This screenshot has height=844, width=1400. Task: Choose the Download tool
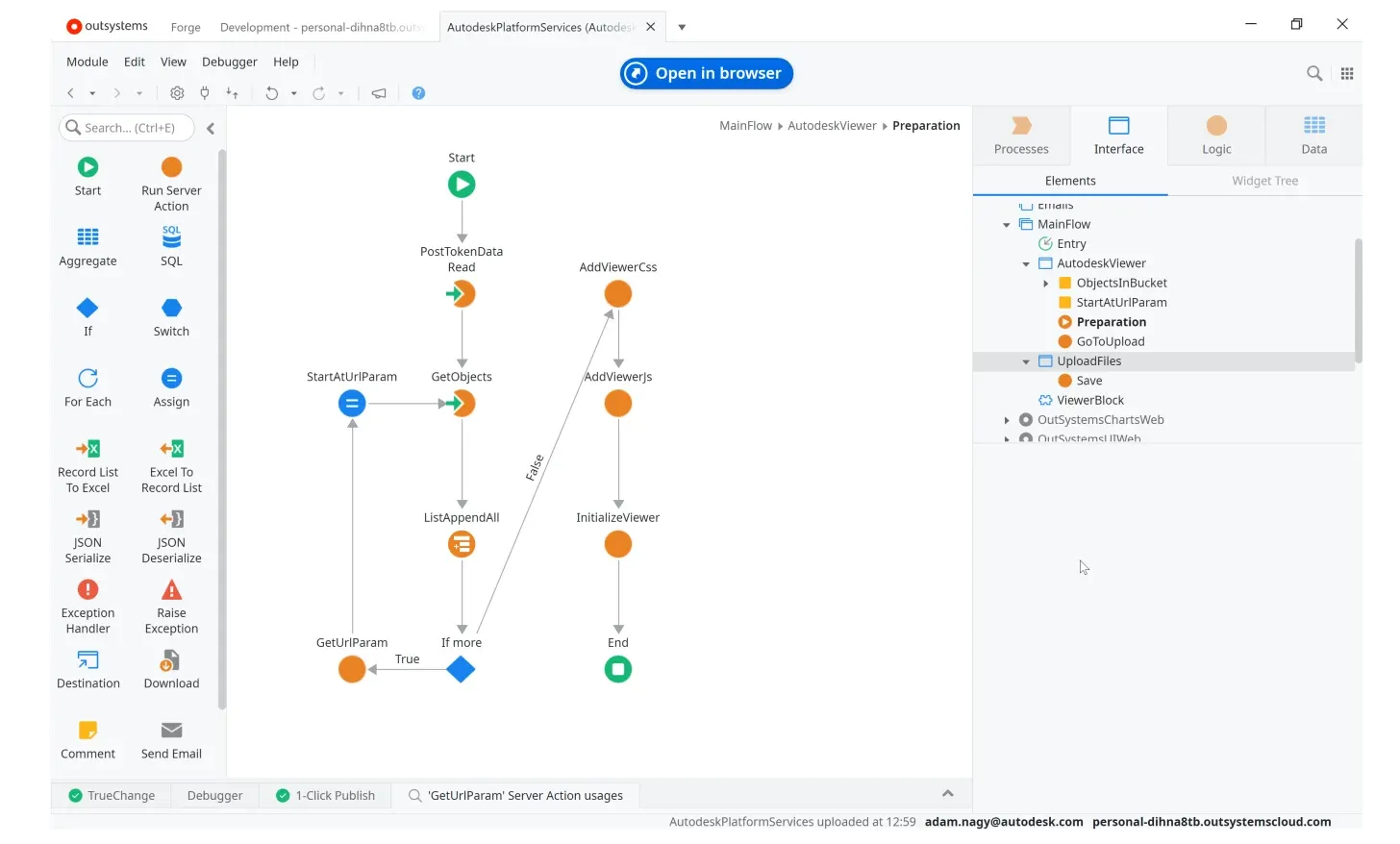[x=171, y=669]
